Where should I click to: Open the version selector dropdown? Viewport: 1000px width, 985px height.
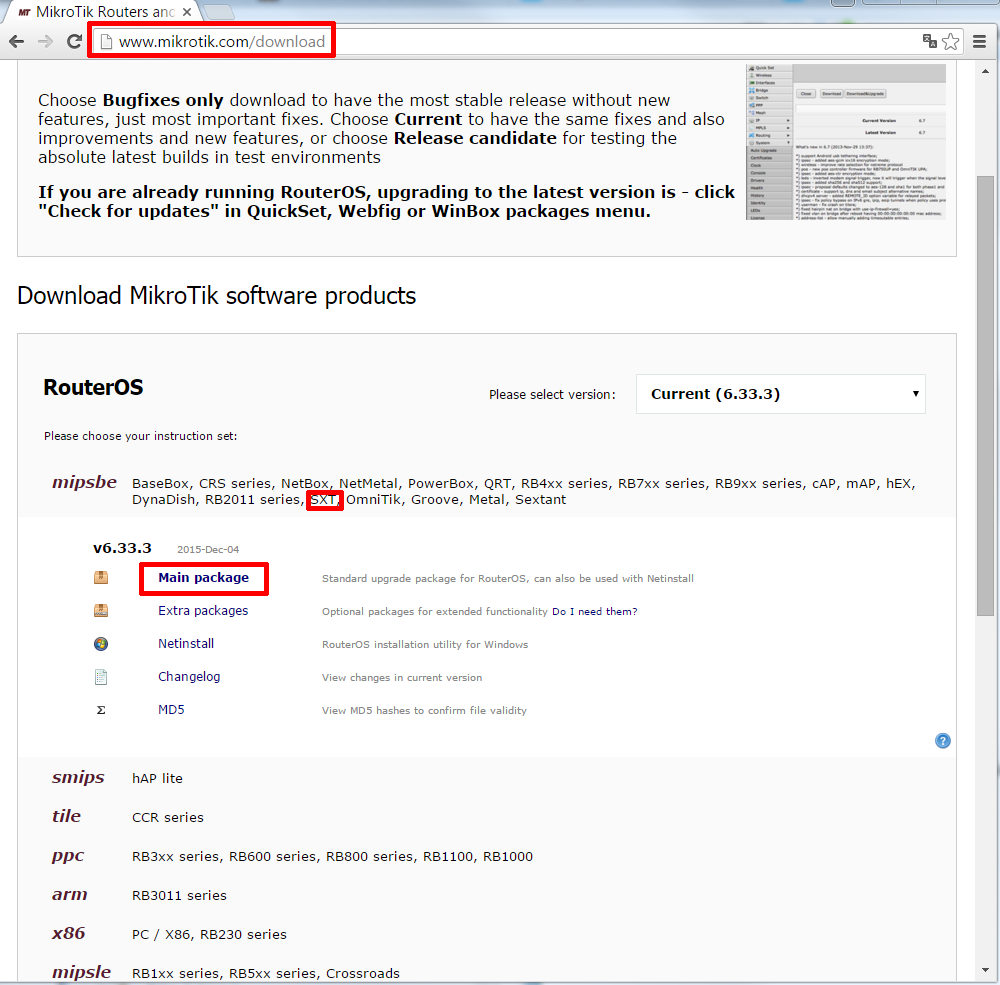781,394
